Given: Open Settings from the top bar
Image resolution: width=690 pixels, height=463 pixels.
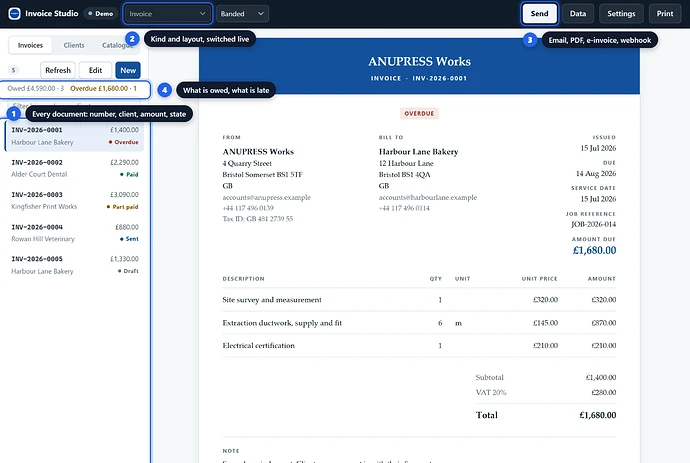Looking at the screenshot, I should (x=621, y=14).
